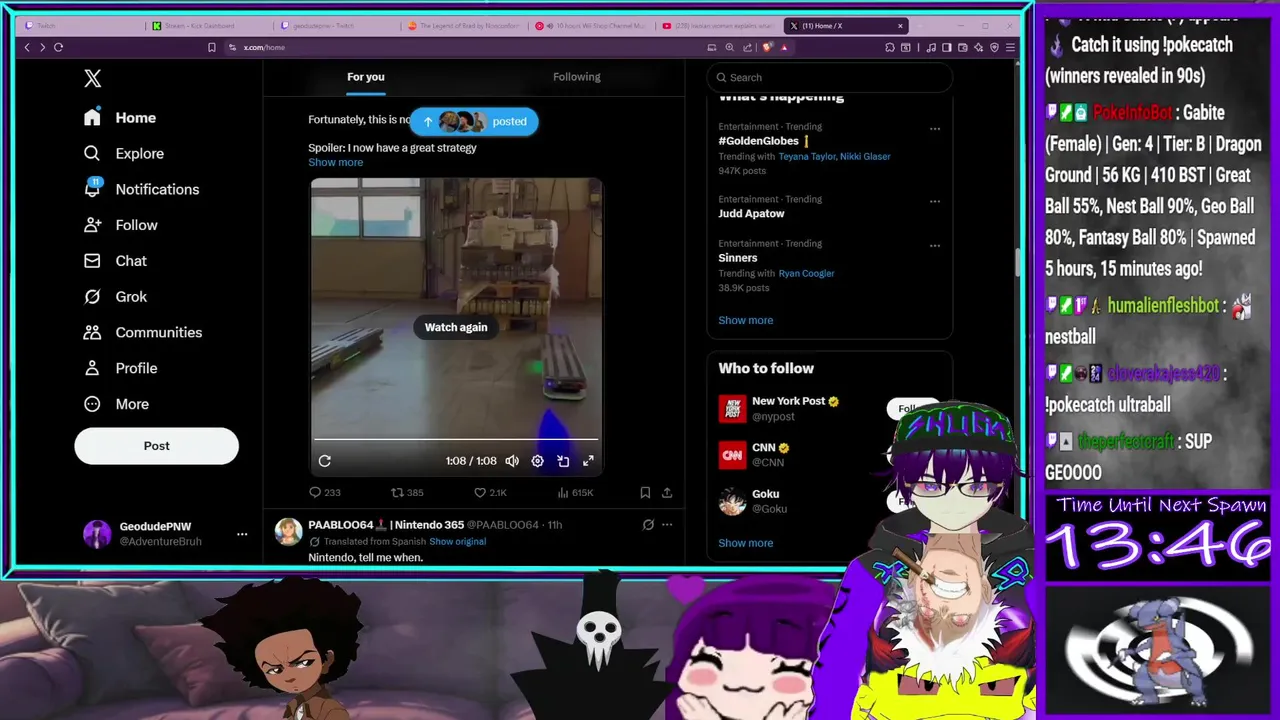The height and width of the screenshot is (720, 1280).
Task: Expand the tweet's Show more link
Action: tap(336, 162)
